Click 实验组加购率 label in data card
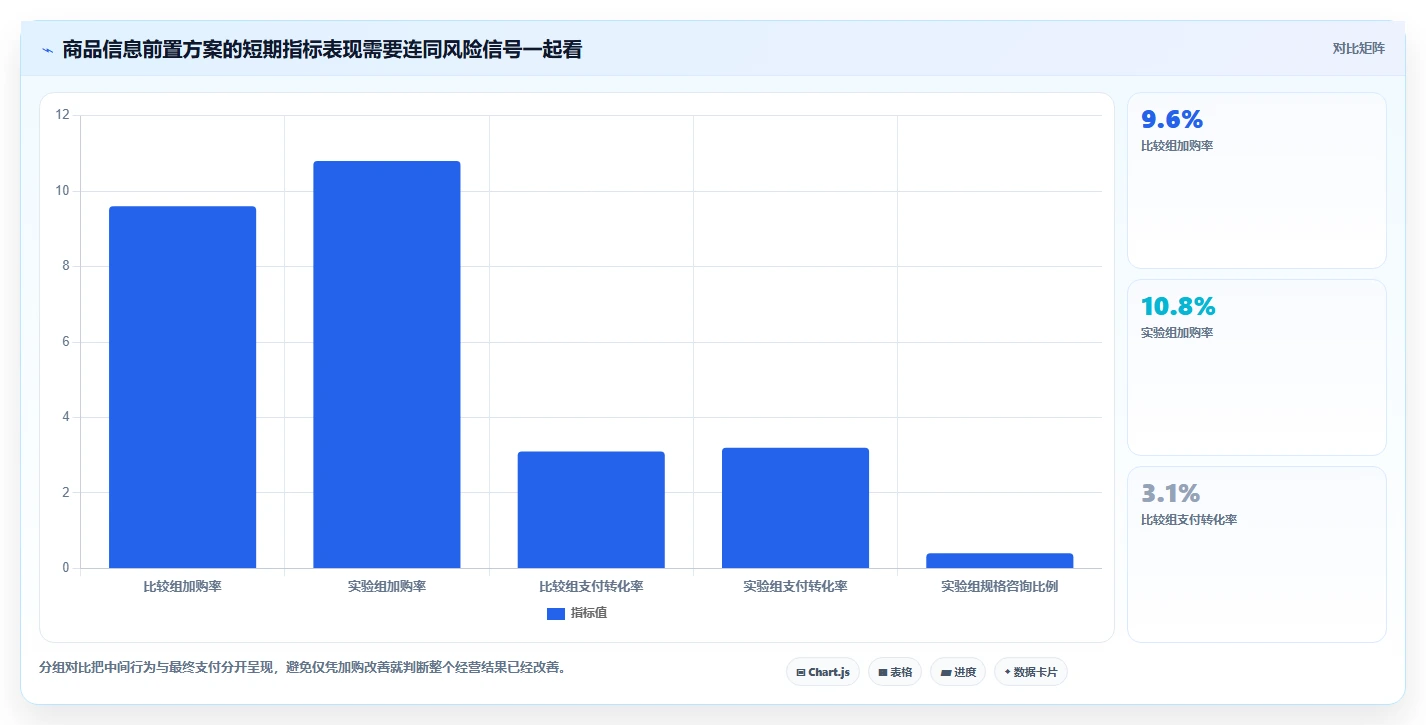 click(1177, 333)
